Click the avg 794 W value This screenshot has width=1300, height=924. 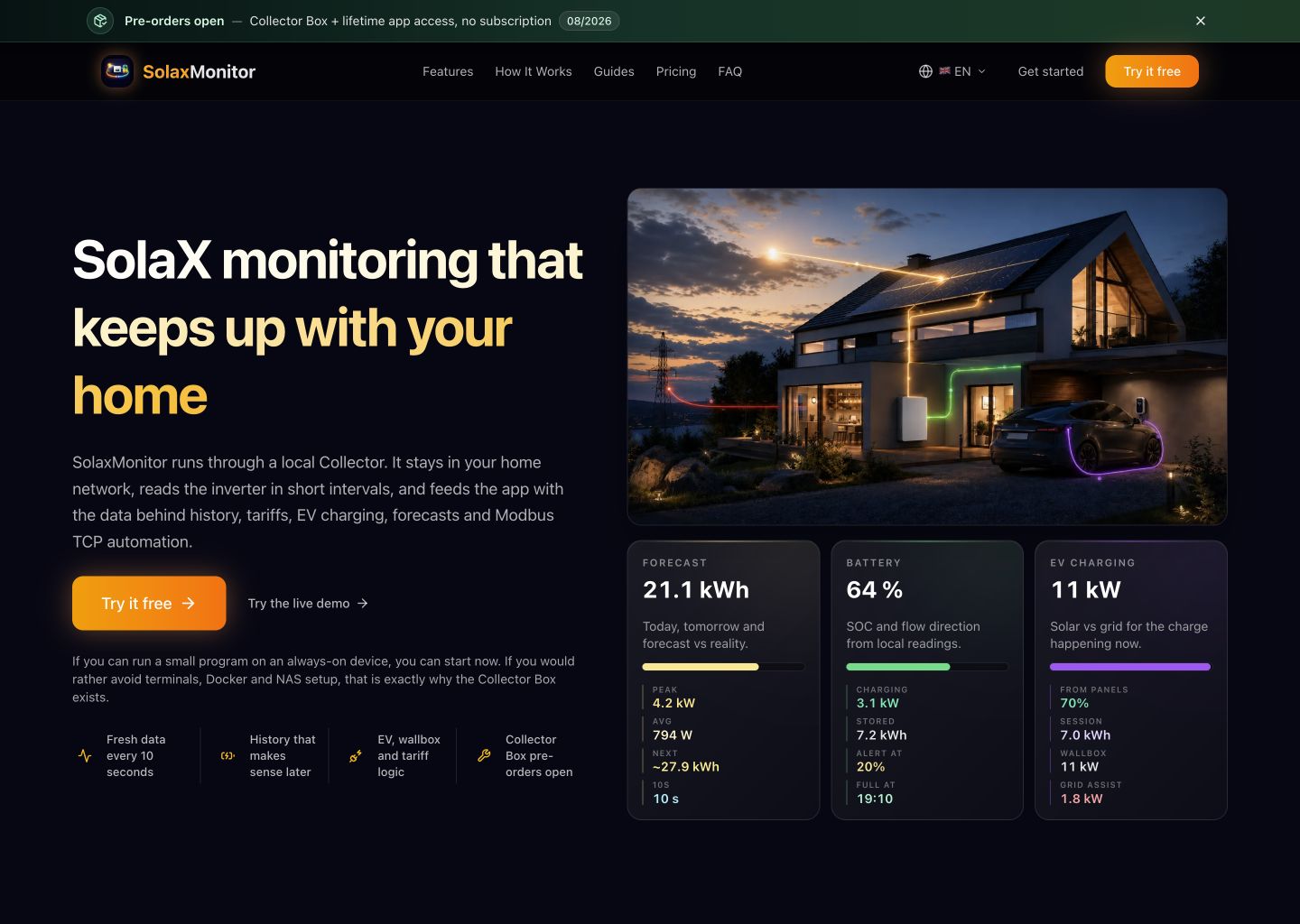(673, 735)
